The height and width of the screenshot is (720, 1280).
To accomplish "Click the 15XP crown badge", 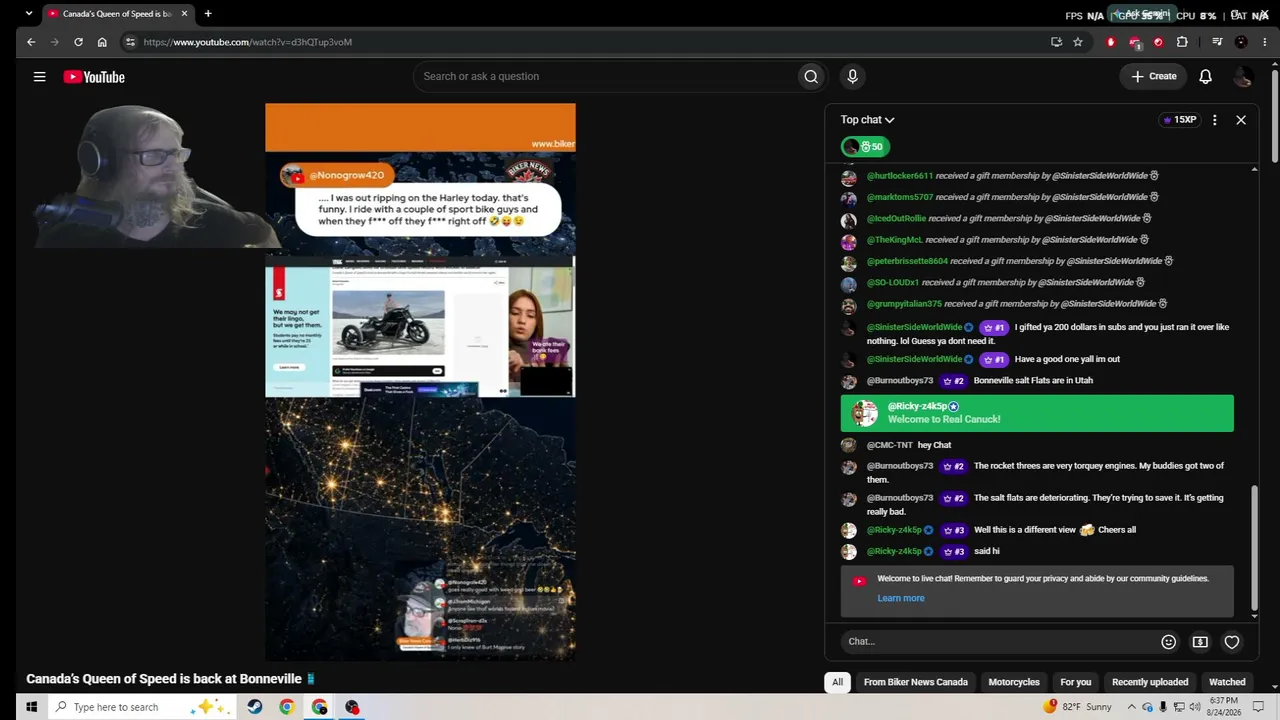I will point(1179,120).
